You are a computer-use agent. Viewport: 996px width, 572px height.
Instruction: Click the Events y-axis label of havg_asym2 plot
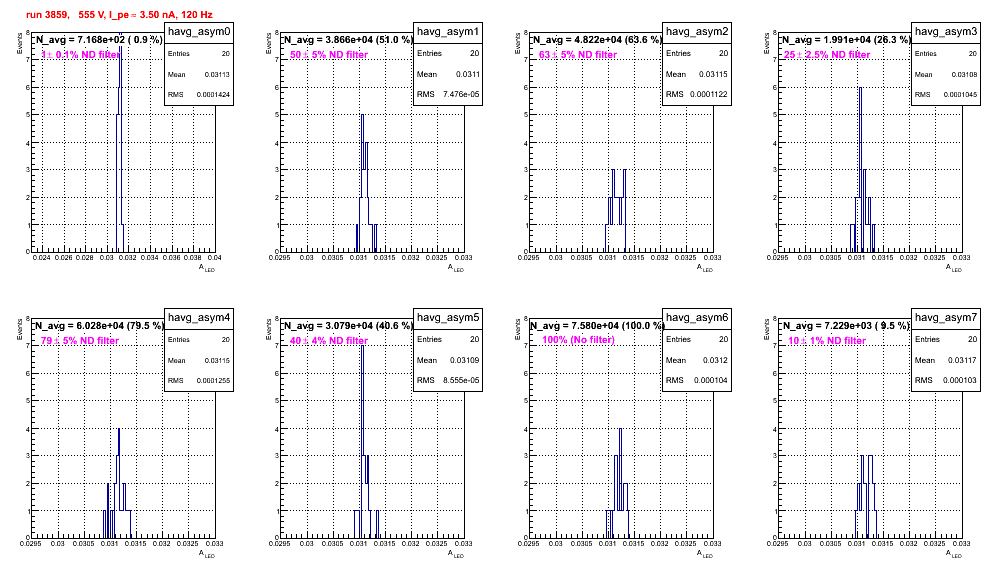pyautogui.click(x=517, y=44)
